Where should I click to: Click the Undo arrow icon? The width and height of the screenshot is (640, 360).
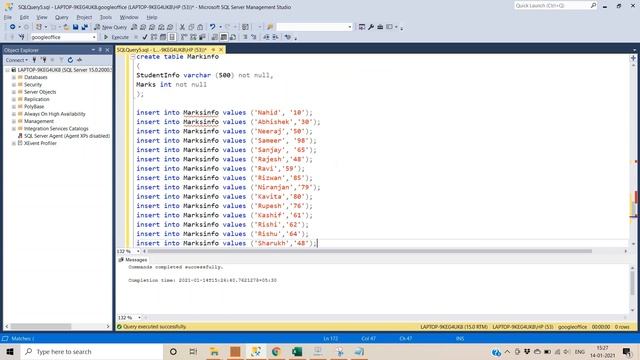coord(212,27)
